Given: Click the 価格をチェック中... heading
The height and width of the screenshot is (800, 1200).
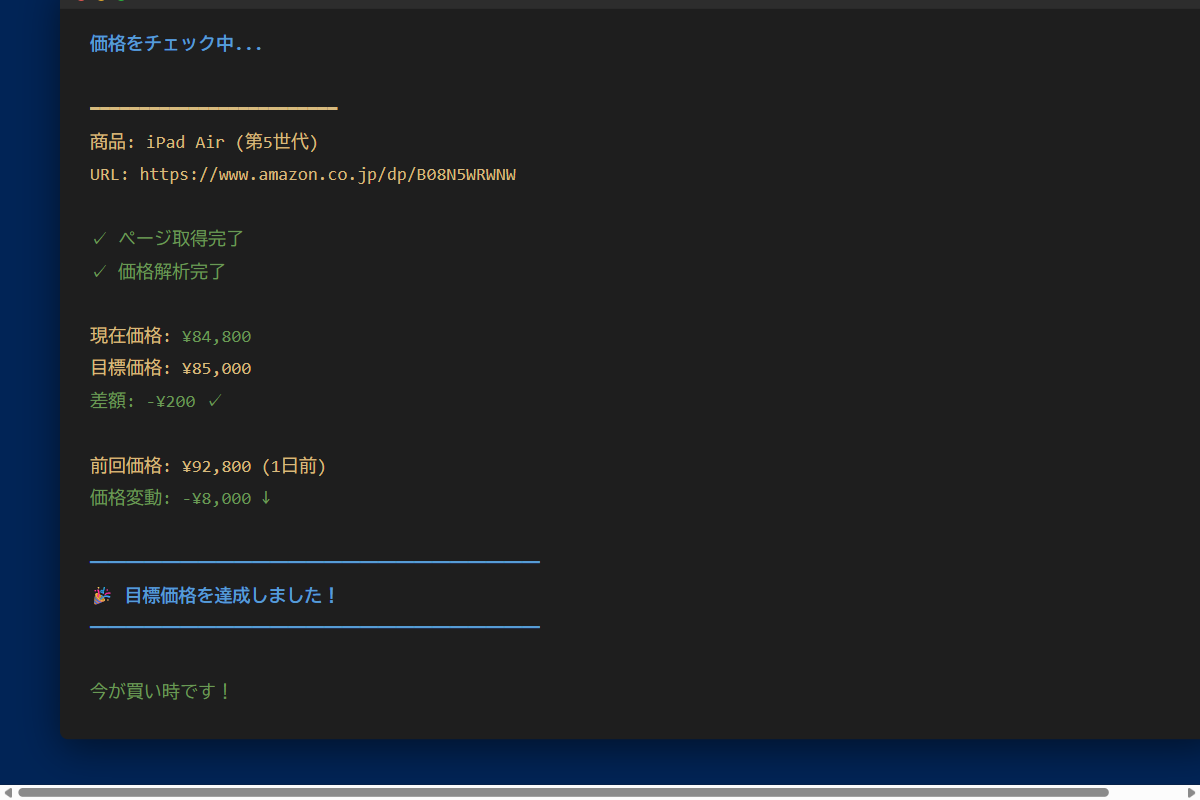Looking at the screenshot, I should coord(176,44).
